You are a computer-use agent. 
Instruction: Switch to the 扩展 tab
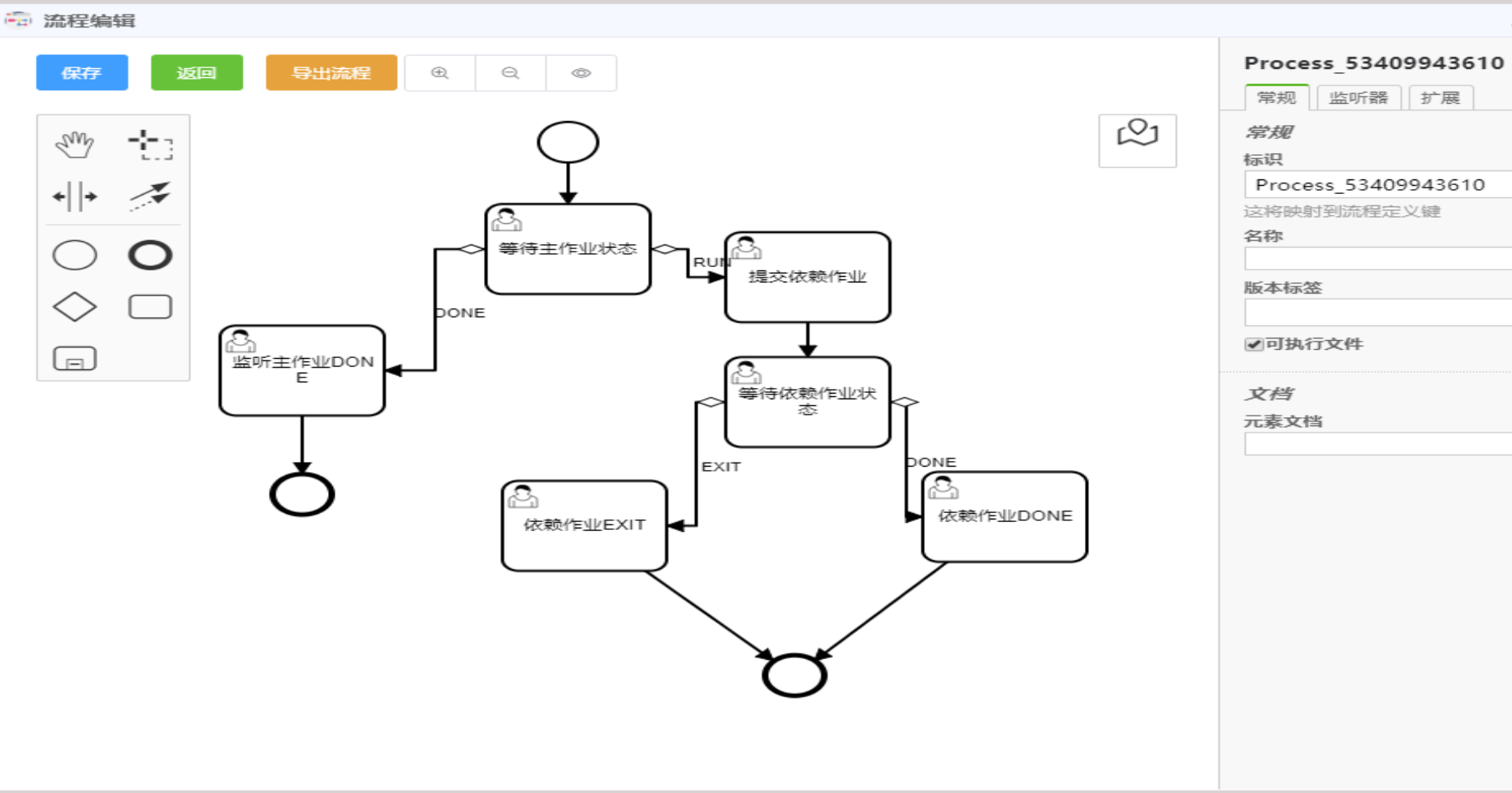coord(1441,97)
